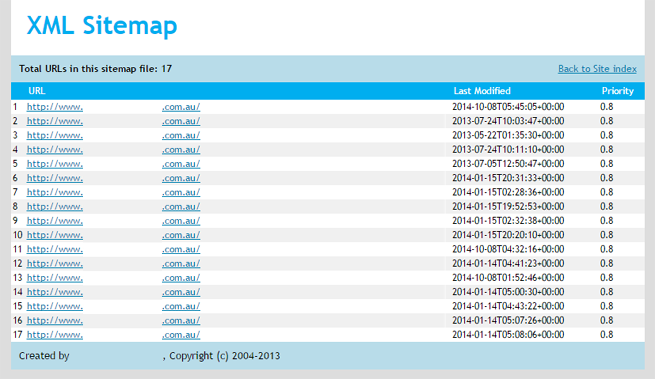Select date 2014-01-15T19:52:53+00:00
The height and width of the screenshot is (379, 655).
[x=508, y=206]
